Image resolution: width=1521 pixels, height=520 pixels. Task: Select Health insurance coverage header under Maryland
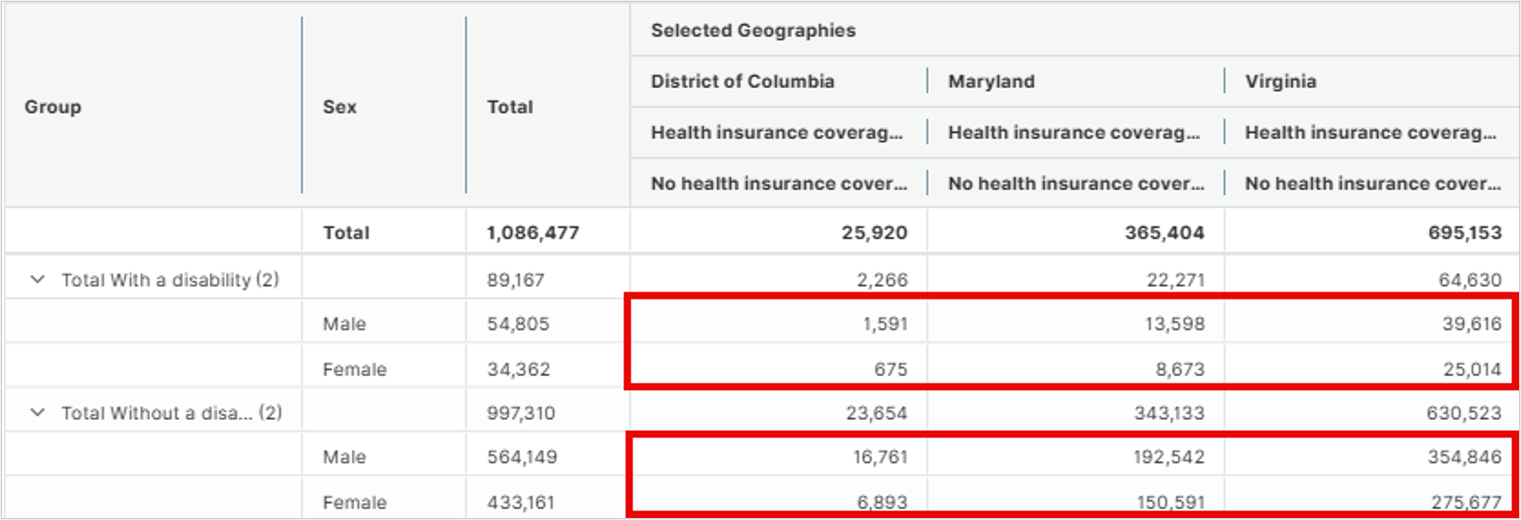1072,133
